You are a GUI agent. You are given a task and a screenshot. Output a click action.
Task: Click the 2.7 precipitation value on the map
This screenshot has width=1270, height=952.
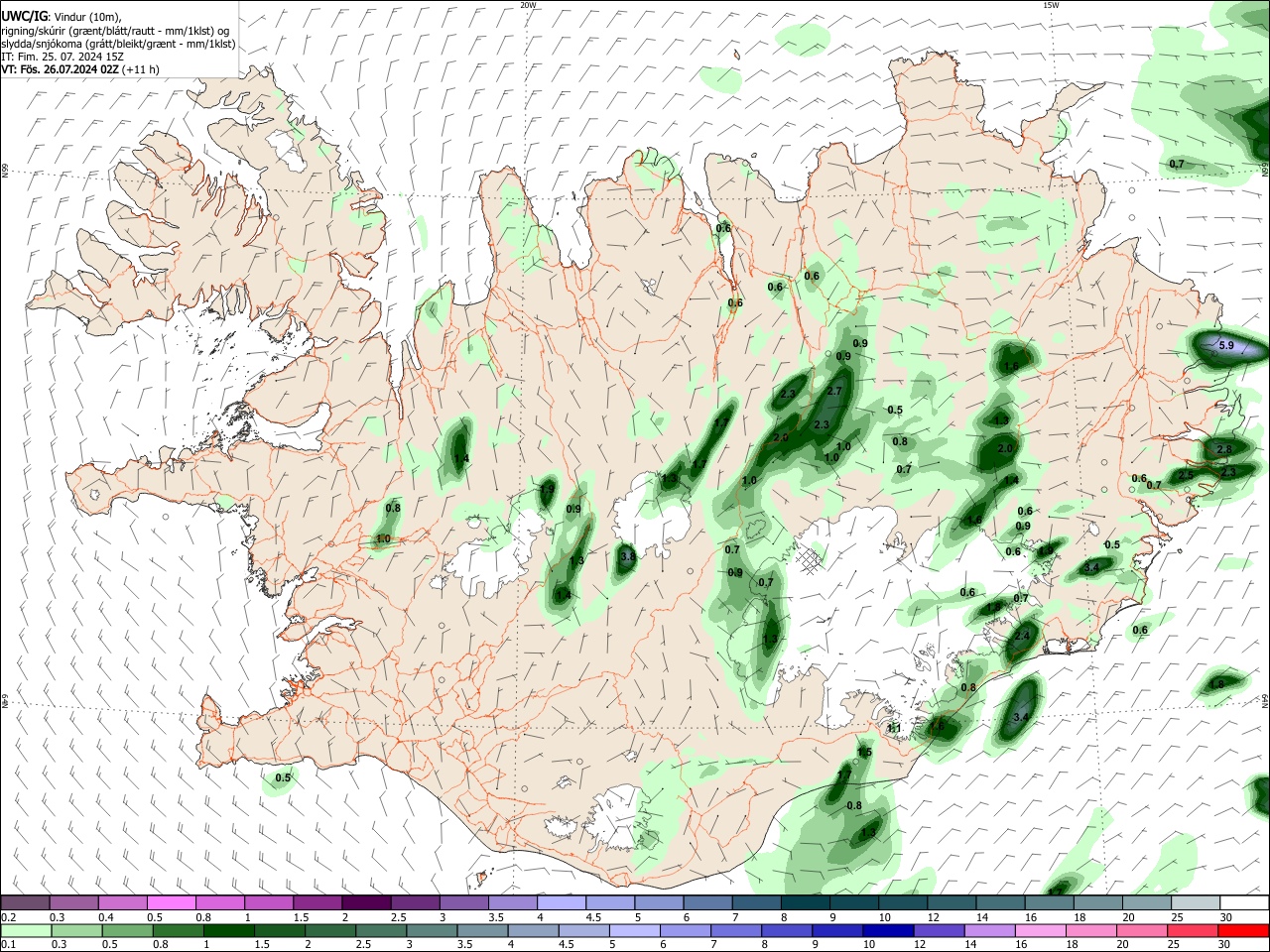coord(833,392)
